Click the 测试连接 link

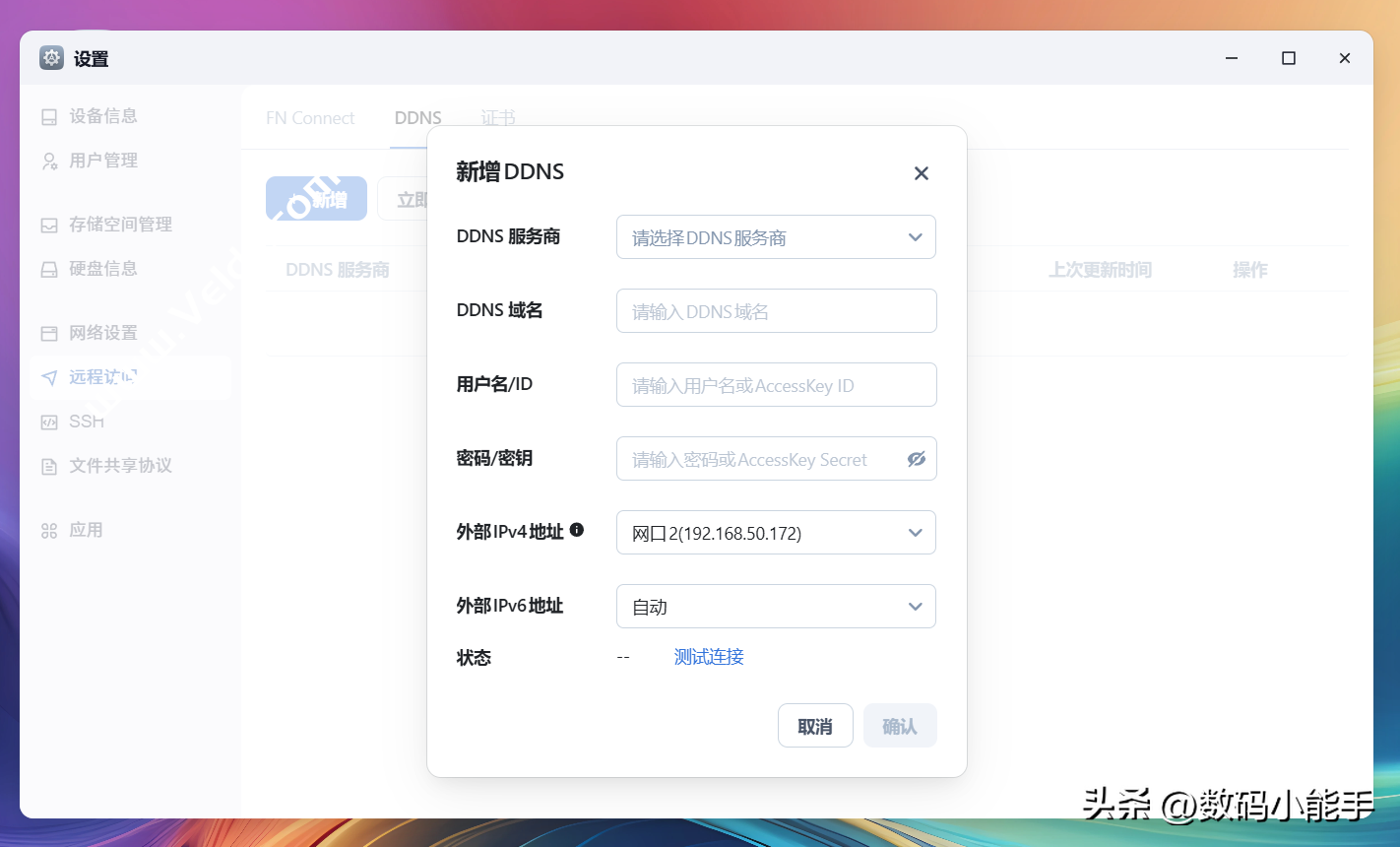pos(709,657)
